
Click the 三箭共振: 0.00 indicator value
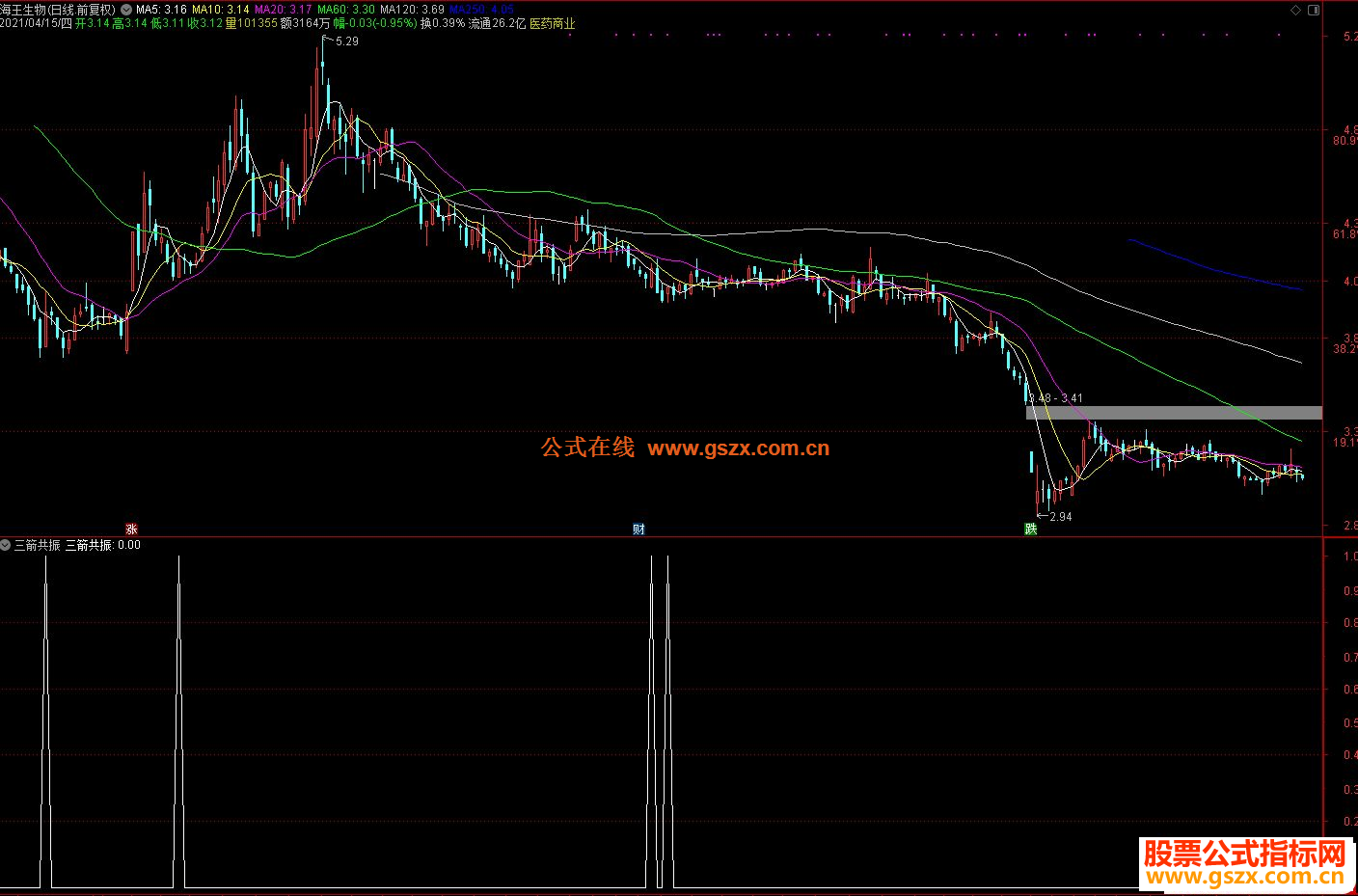coord(103,545)
